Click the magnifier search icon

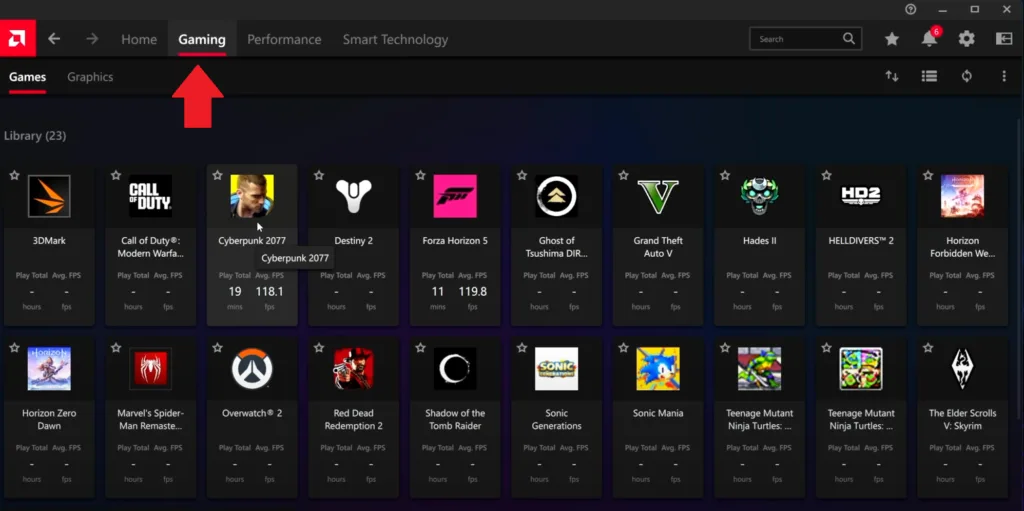[x=848, y=39]
